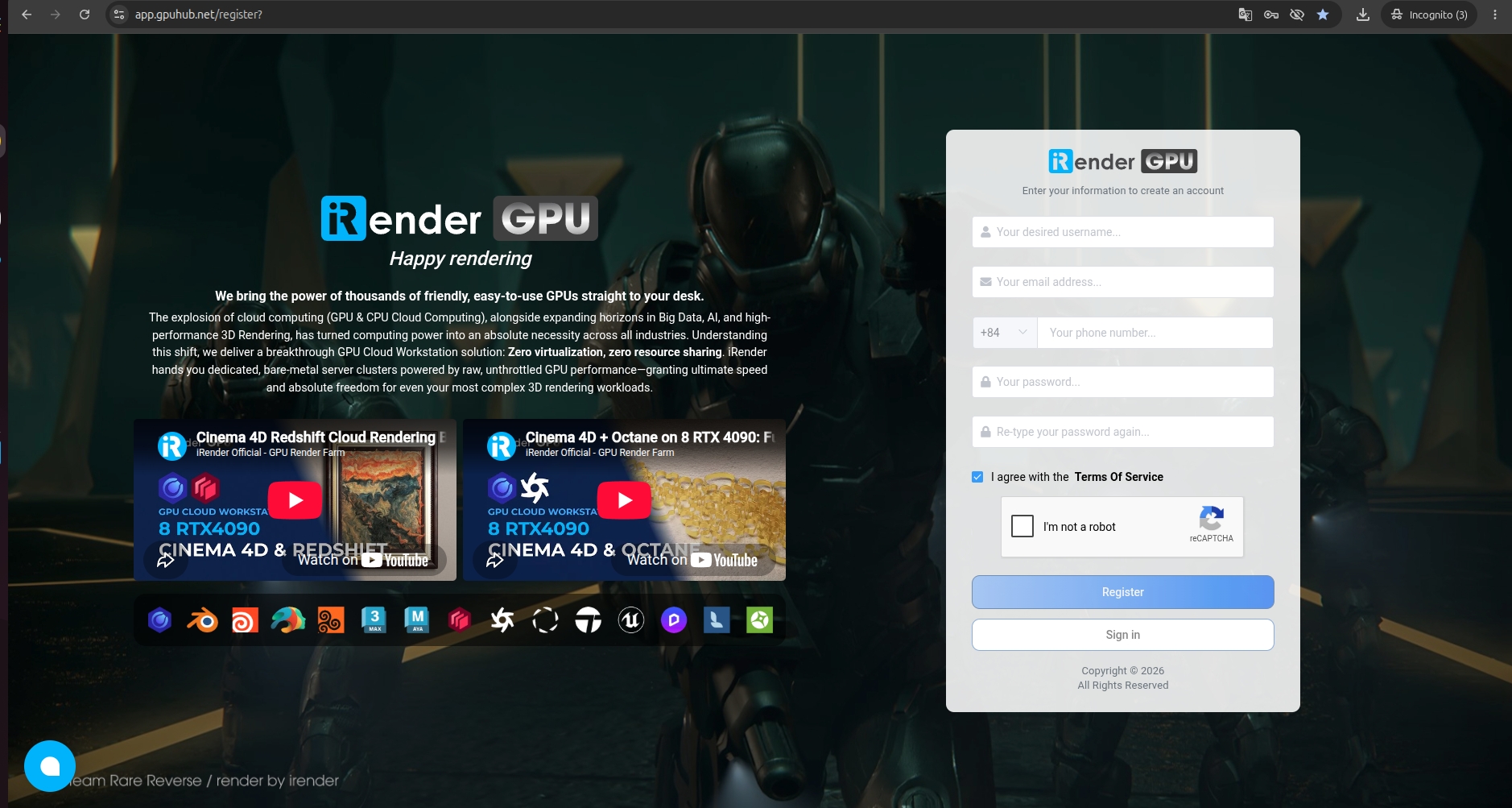Play the Cinema 4D Redshift video
The width and height of the screenshot is (1512, 808).
(x=295, y=500)
